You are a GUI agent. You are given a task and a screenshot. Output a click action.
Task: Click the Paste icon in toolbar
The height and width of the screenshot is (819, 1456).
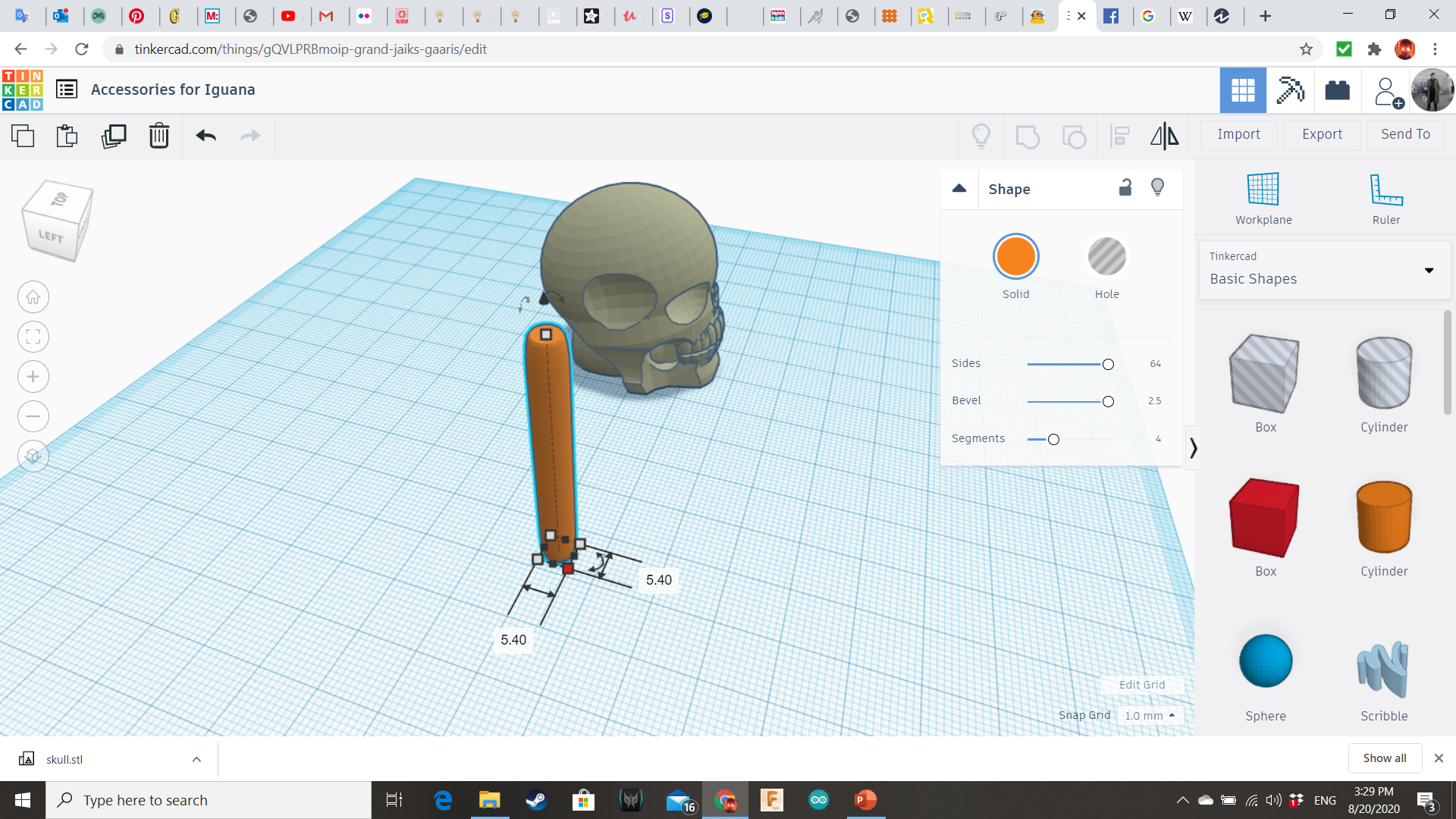[67, 136]
